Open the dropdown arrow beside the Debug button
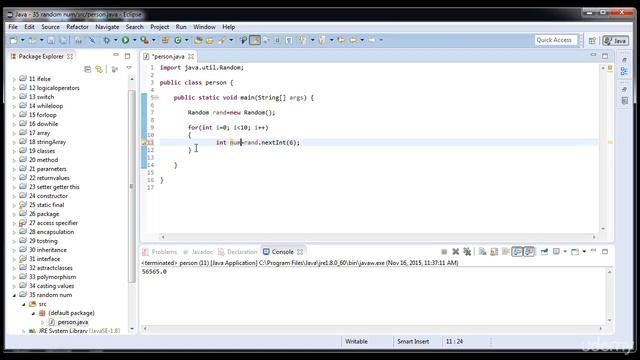Screen dimensions: 640x360 [x=116, y=40]
